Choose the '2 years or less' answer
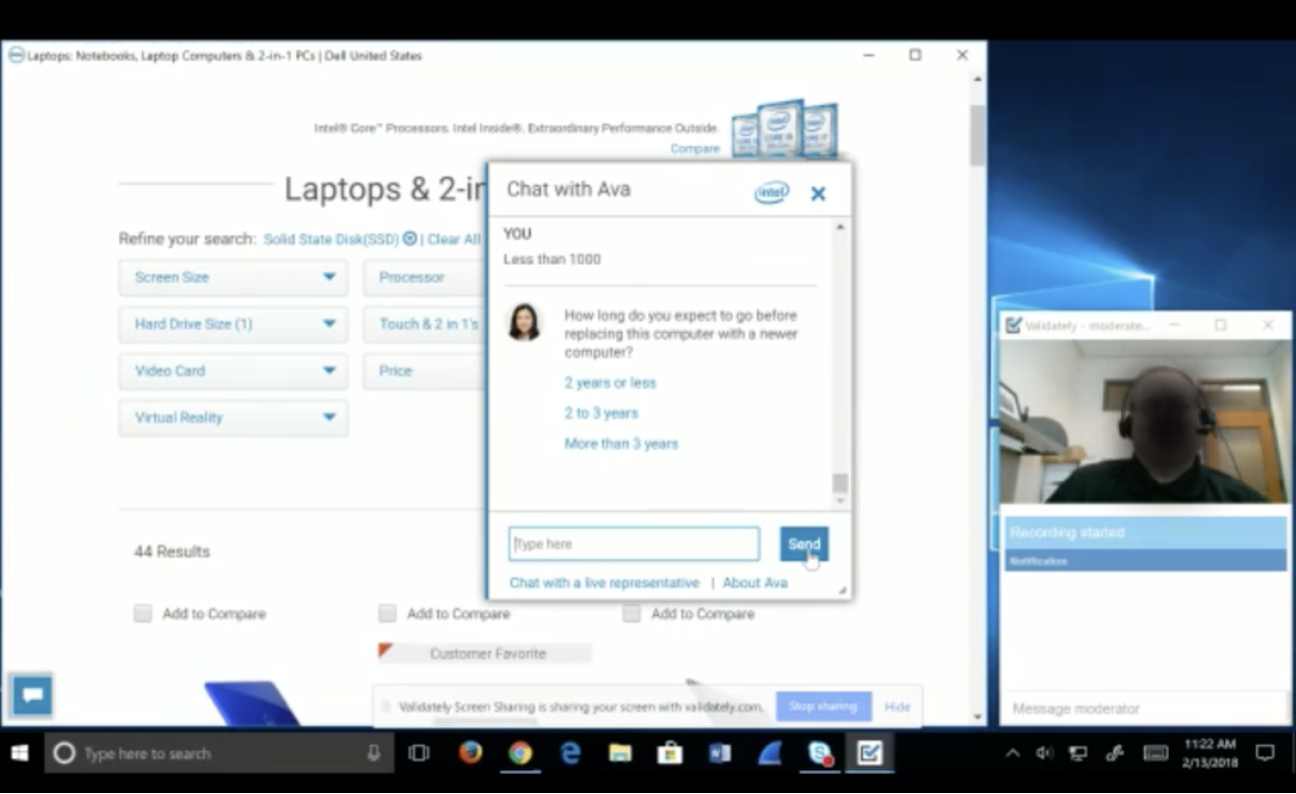Screen dimensions: 1296x794 pos(610,383)
